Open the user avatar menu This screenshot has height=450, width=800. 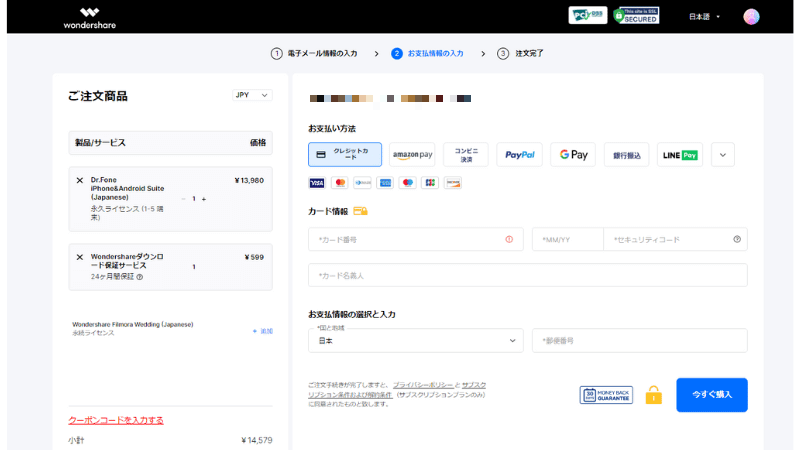pos(751,17)
